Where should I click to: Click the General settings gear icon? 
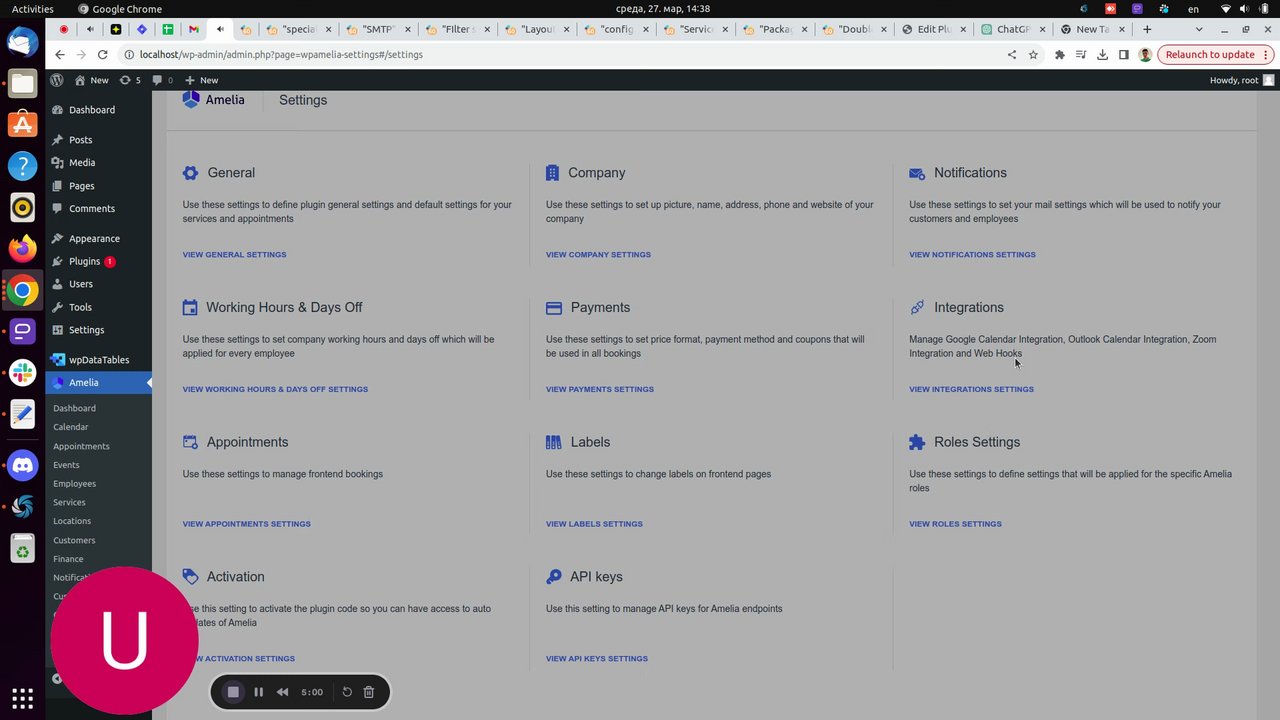[x=190, y=173]
